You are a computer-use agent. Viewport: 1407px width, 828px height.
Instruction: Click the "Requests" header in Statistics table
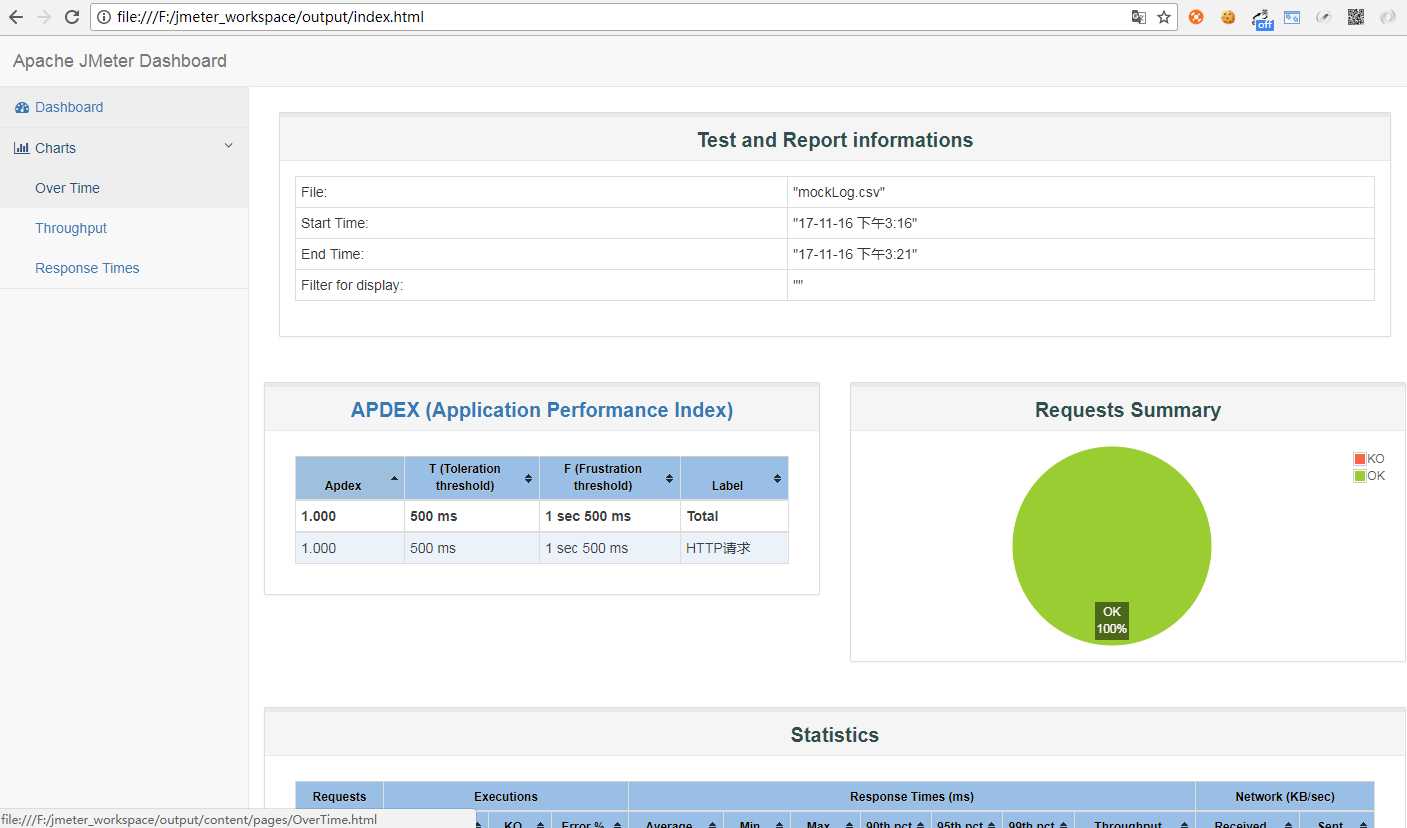pos(339,797)
